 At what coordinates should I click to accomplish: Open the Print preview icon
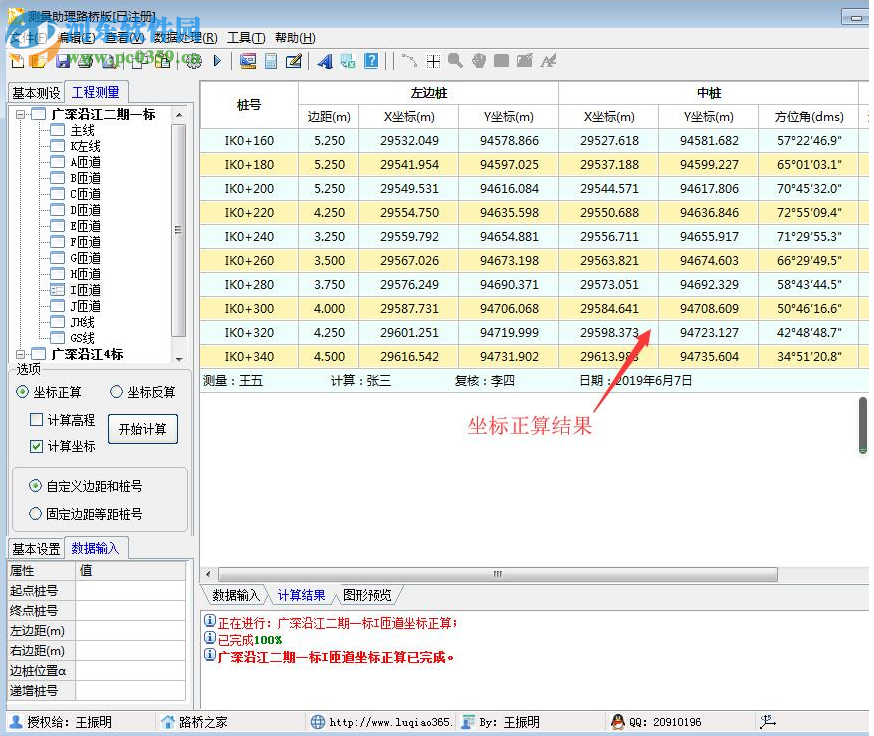(x=109, y=61)
